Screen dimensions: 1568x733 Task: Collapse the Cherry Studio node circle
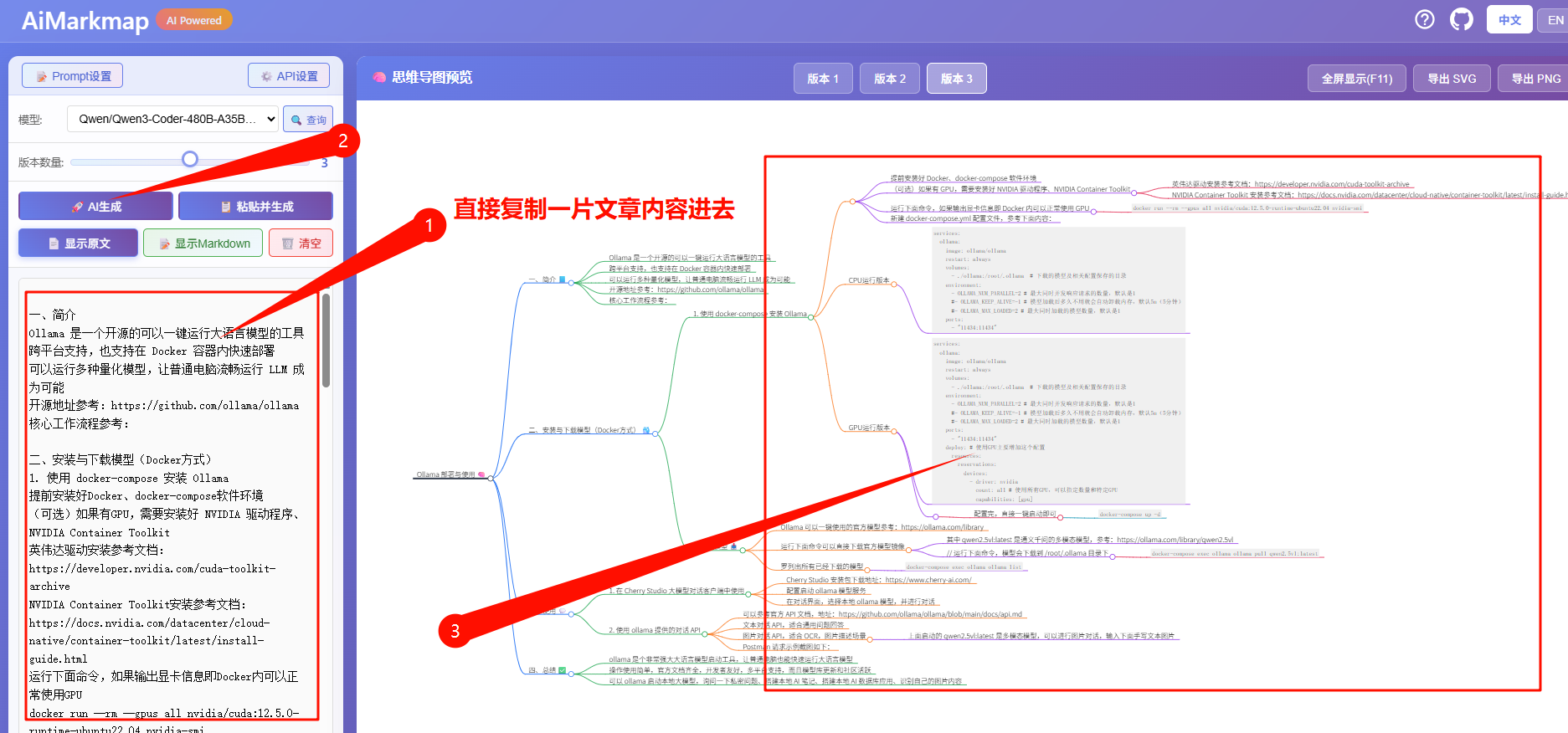coord(748,593)
